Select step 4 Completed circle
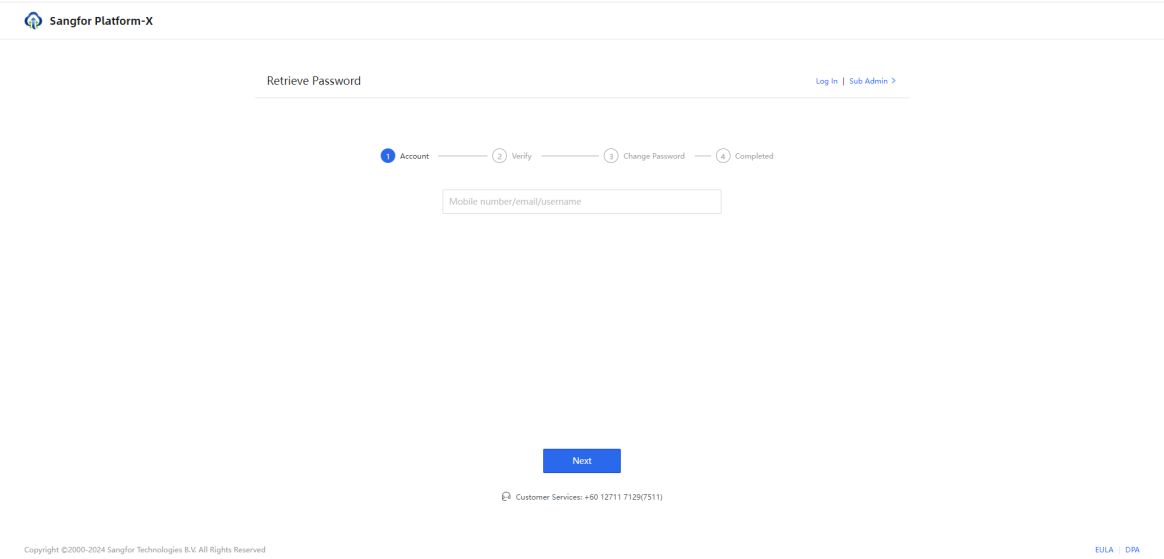 click(x=723, y=156)
